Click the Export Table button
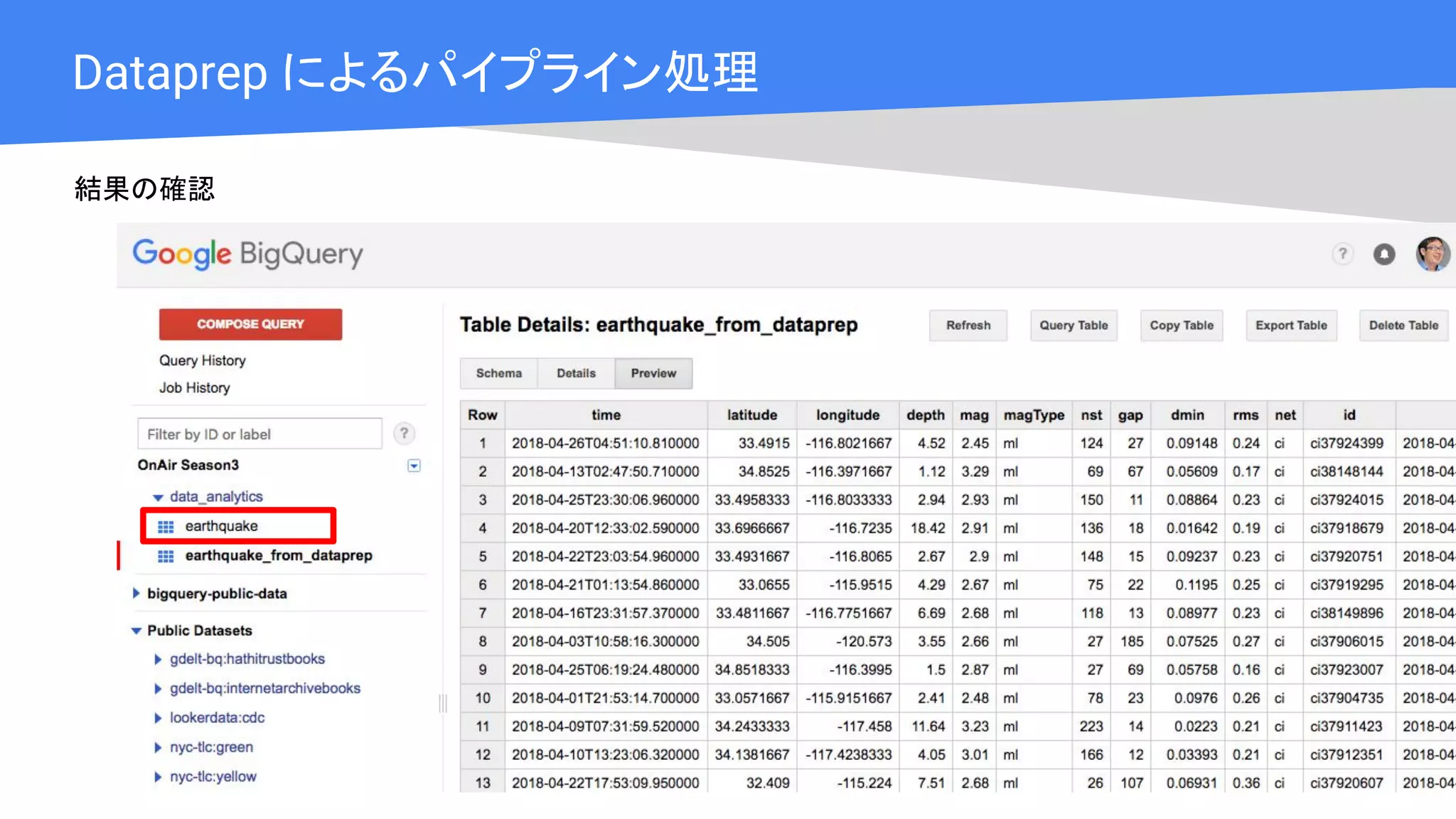The image size is (1456, 819). [x=1291, y=326]
